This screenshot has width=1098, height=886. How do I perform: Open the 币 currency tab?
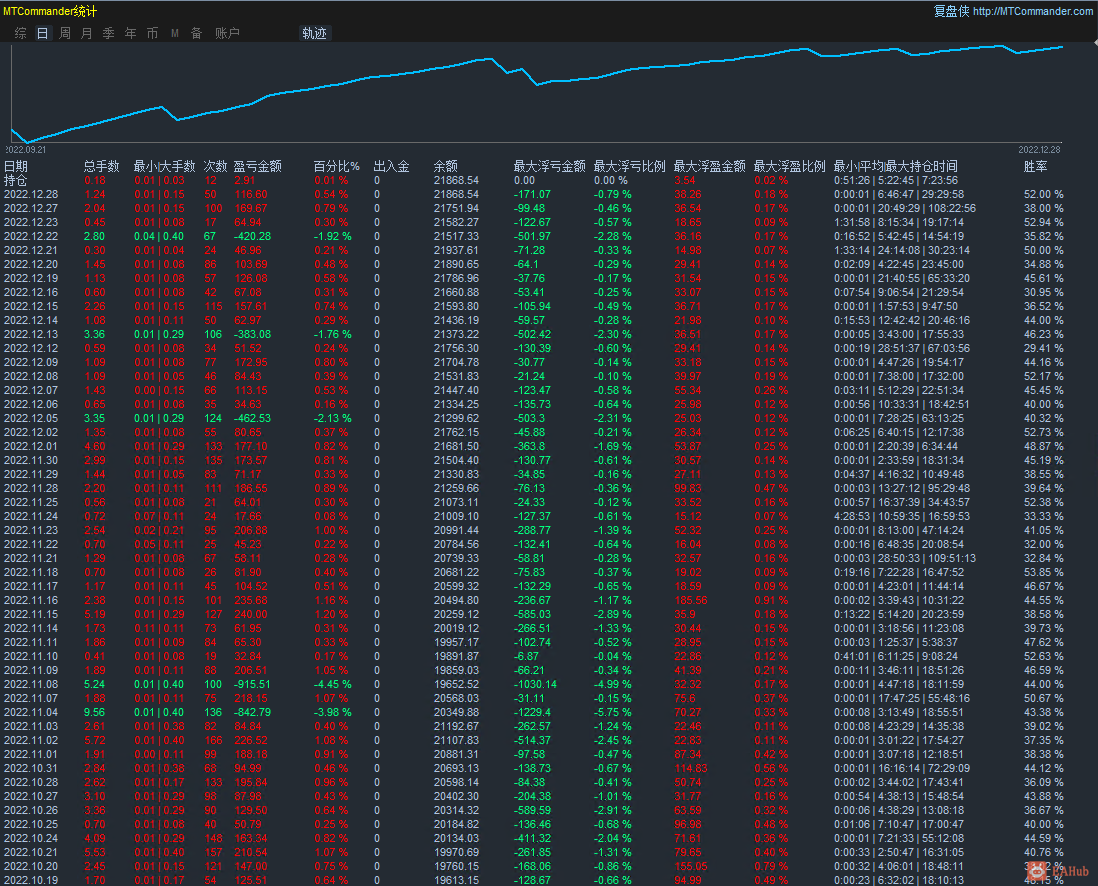point(153,33)
